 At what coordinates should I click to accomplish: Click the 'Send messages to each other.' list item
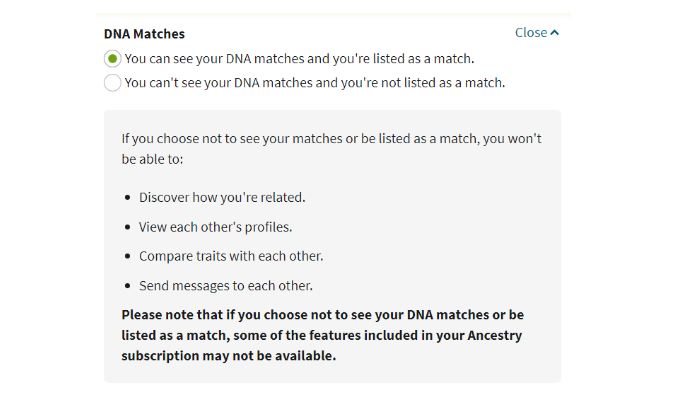226,286
